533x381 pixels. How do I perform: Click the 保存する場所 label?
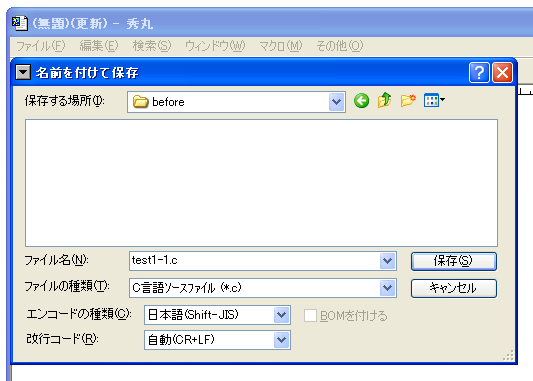(x=65, y=101)
